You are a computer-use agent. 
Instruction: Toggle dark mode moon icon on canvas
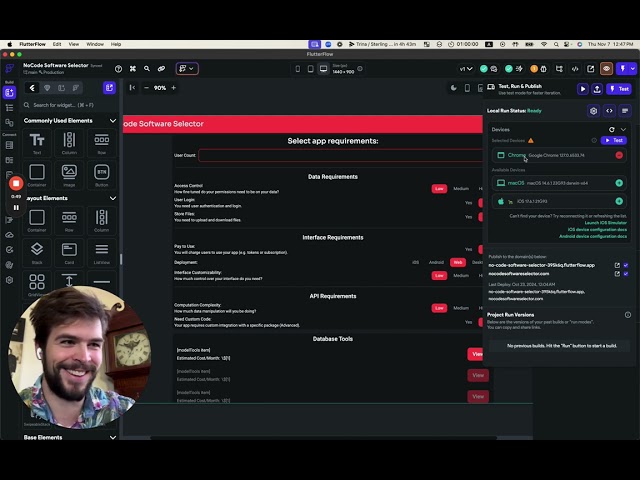453,88
